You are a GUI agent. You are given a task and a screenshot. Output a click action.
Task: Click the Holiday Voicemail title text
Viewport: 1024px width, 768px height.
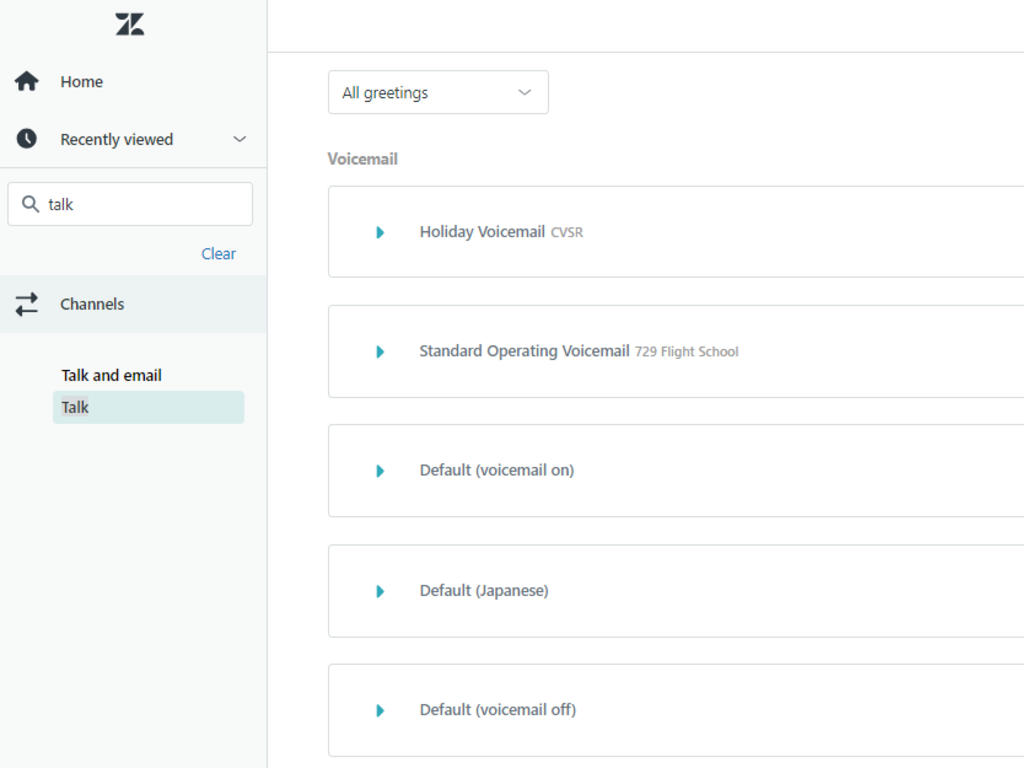(482, 232)
